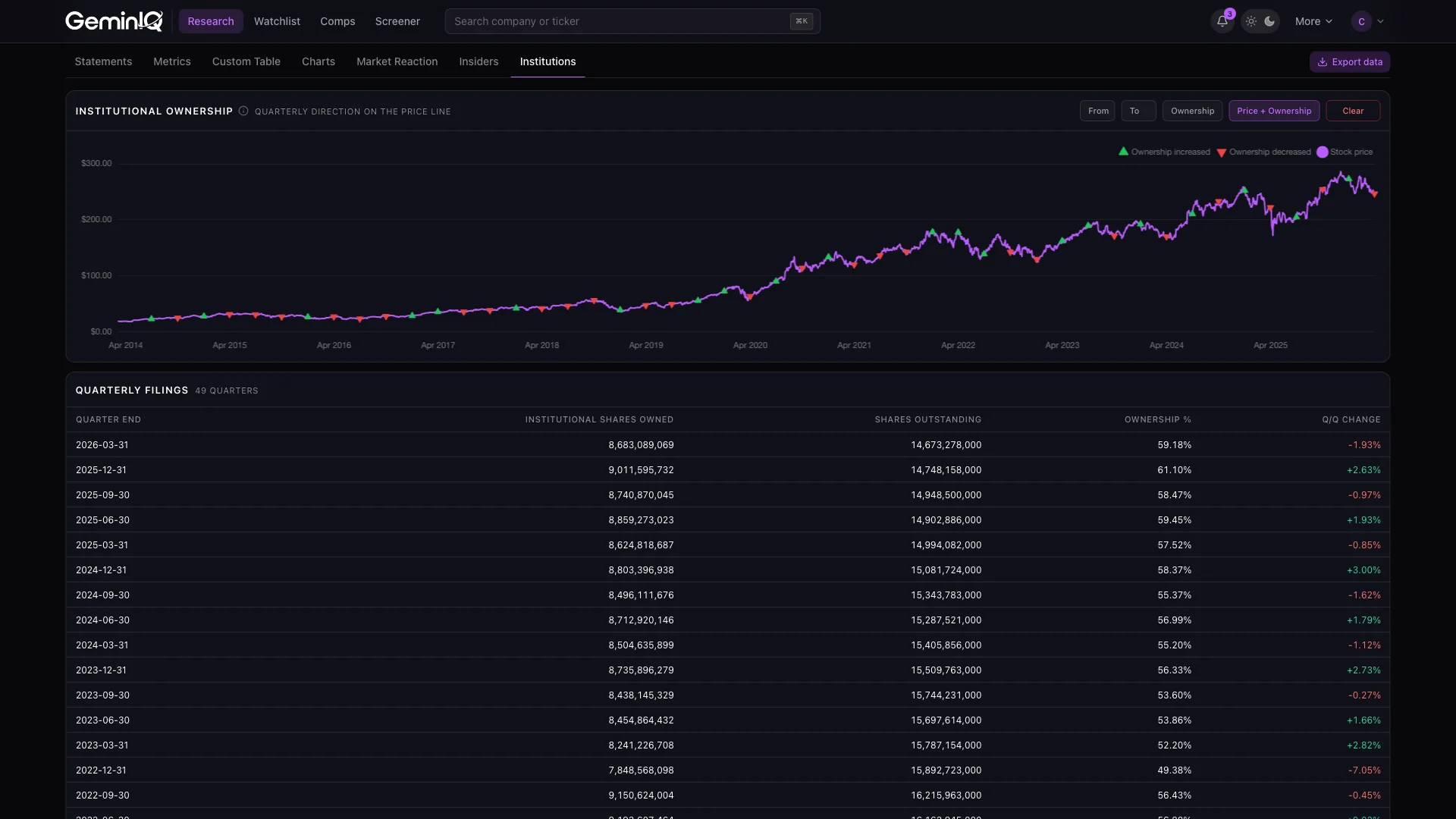This screenshot has width=1456, height=819.
Task: Click the -0.27% Q/Q change value
Action: (1364, 695)
